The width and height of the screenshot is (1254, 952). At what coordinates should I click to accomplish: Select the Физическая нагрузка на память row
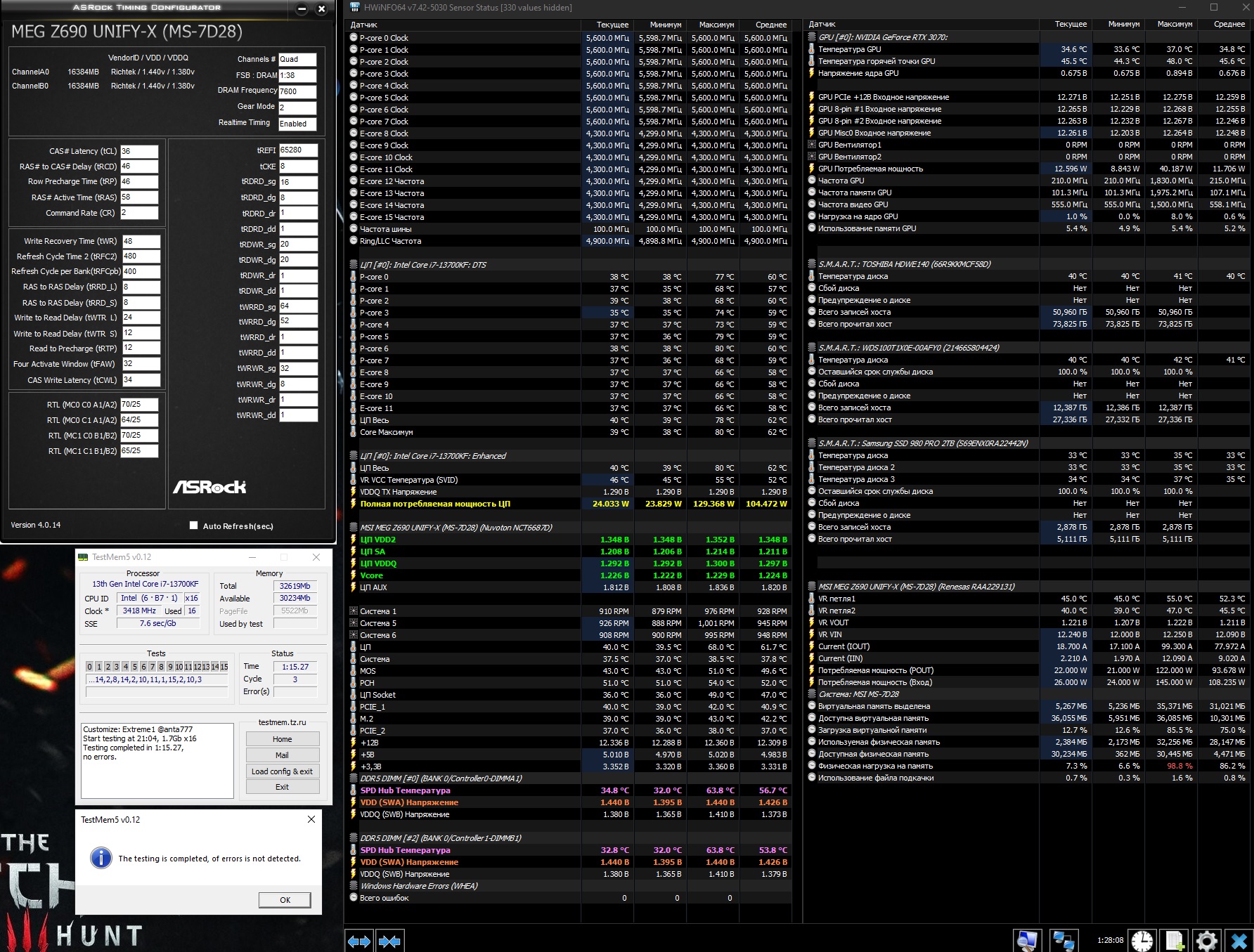click(x=1028, y=766)
